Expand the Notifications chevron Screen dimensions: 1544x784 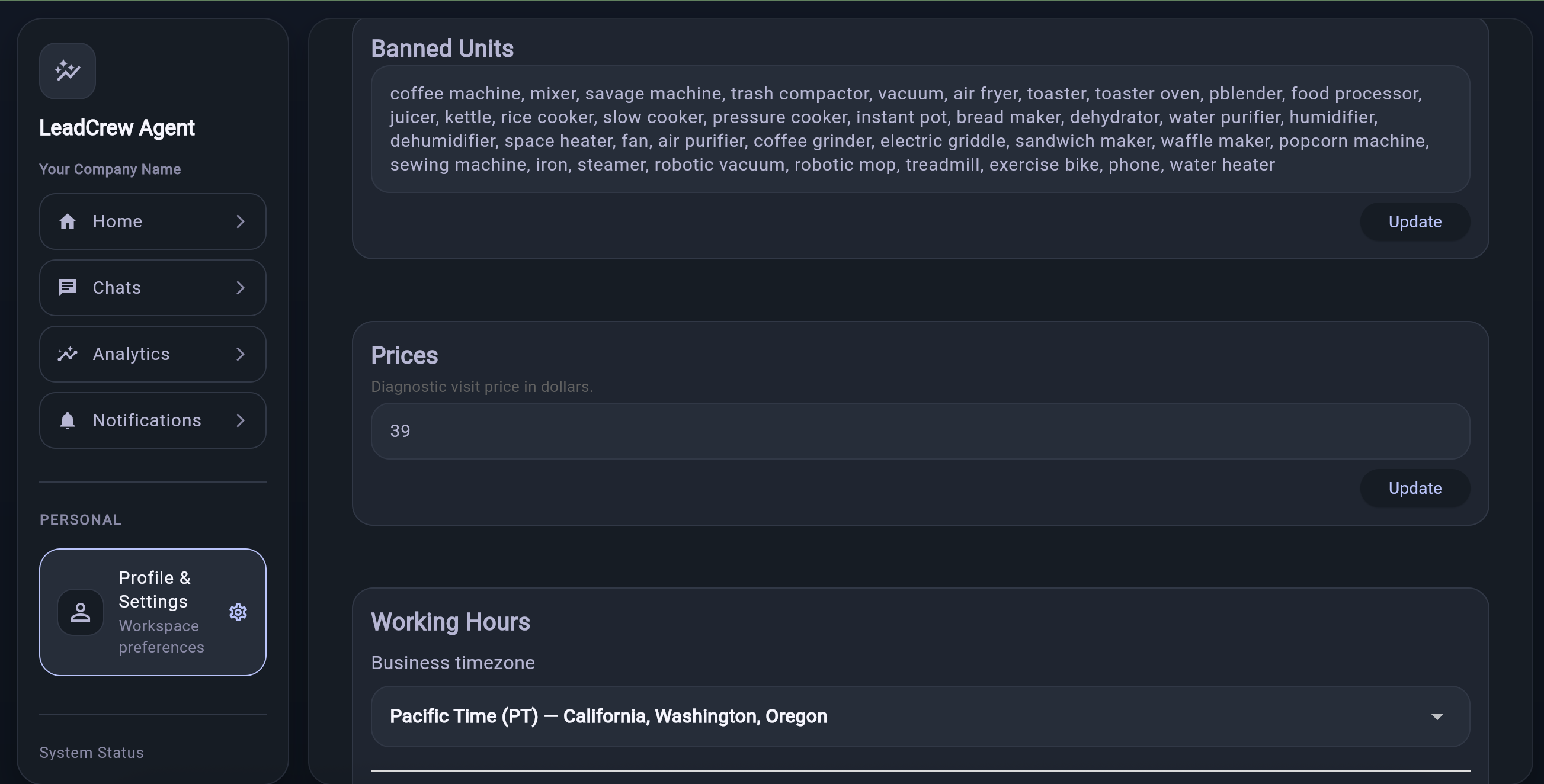coord(241,420)
